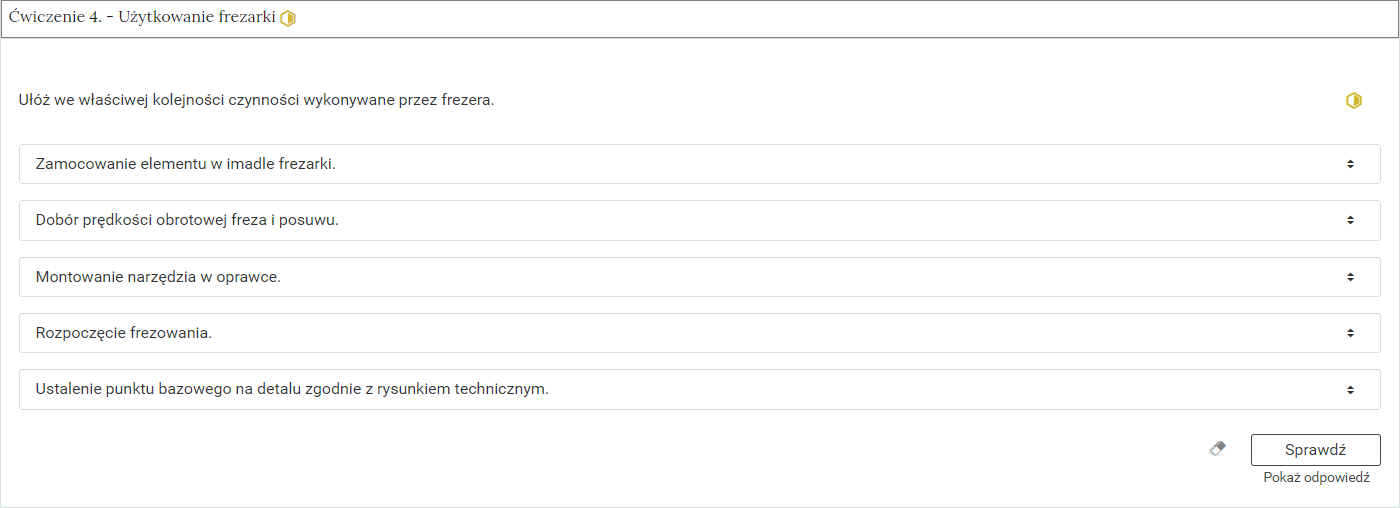
Task: Select 'Dobór prędkości obrotowej freza i posuwu.' item
Action: [x=188, y=220]
